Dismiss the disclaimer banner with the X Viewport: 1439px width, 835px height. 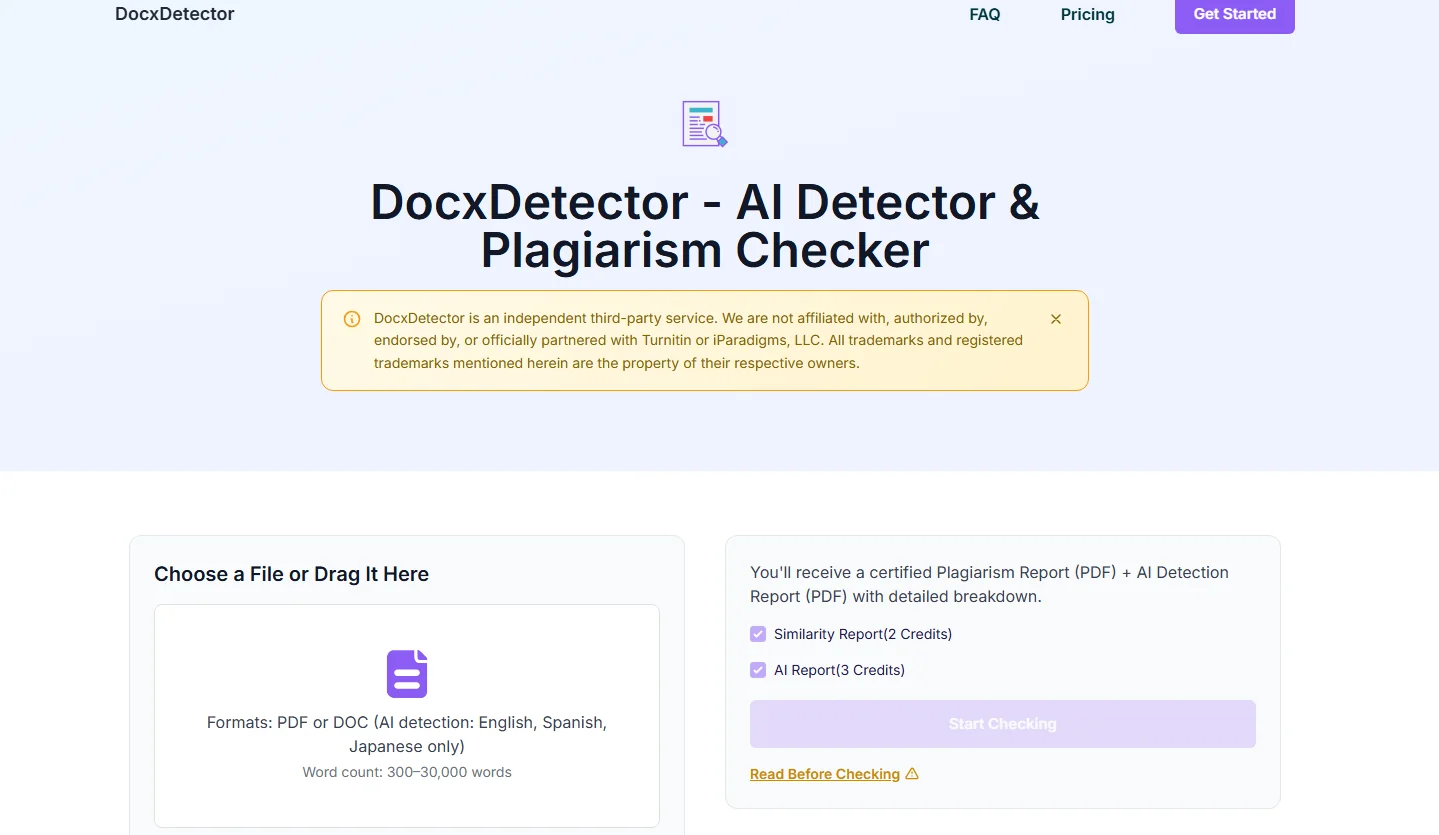[1056, 319]
